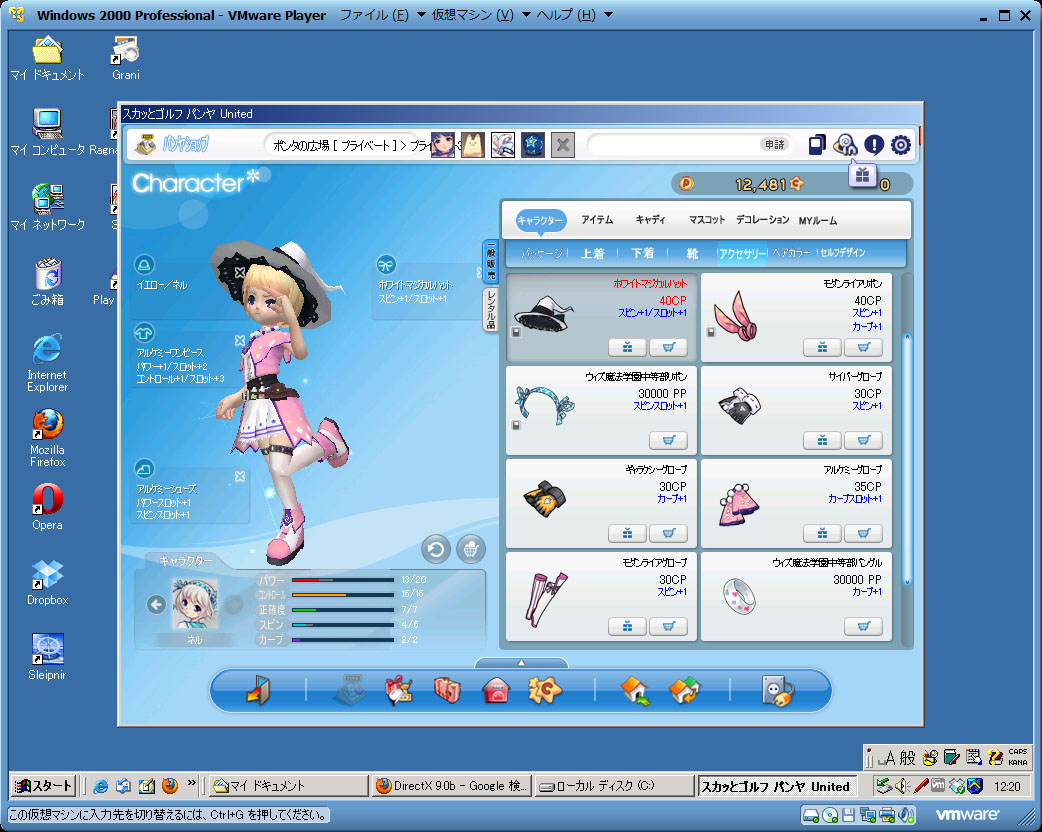Screen dimensions: 1042x832
Task: Click the orange gear star icon in dock
Action: click(544, 690)
